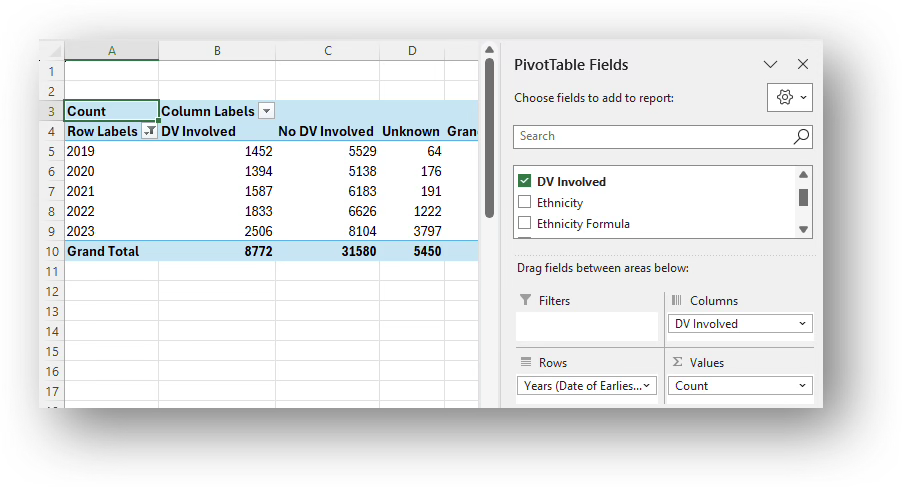Collapse the task pane options chevron
The height and width of the screenshot is (487, 902).
(770, 64)
